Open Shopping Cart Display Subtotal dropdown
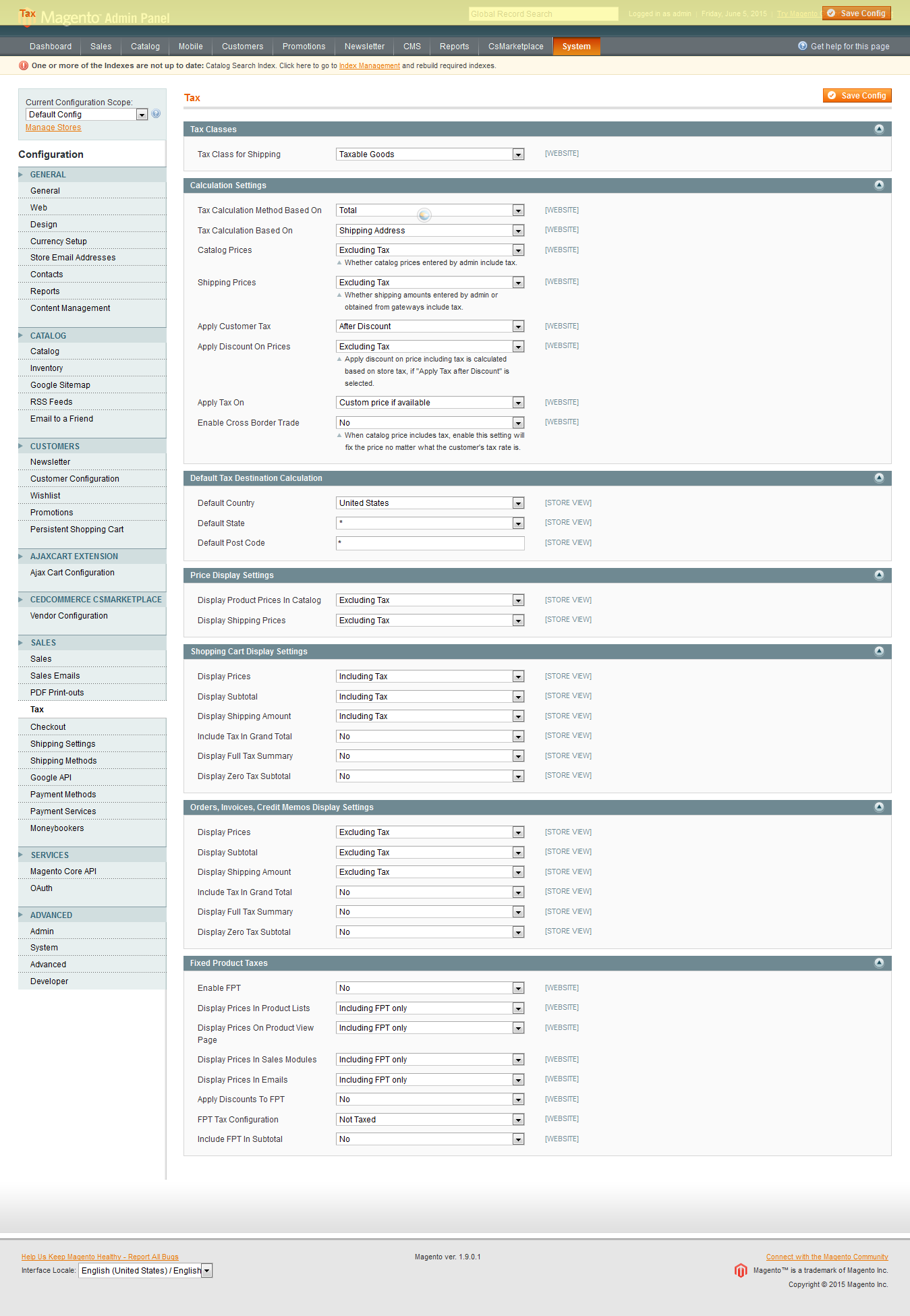The width and height of the screenshot is (910, 1316). coord(430,697)
